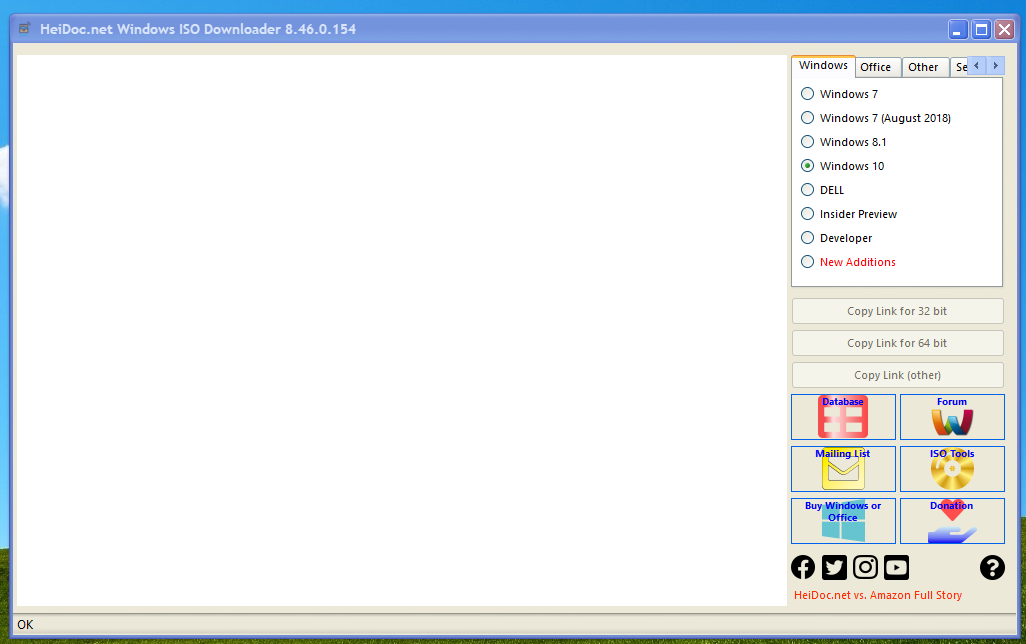Image resolution: width=1026 pixels, height=644 pixels.
Task: Open the Mailing List envelope tile
Action: [x=843, y=469]
